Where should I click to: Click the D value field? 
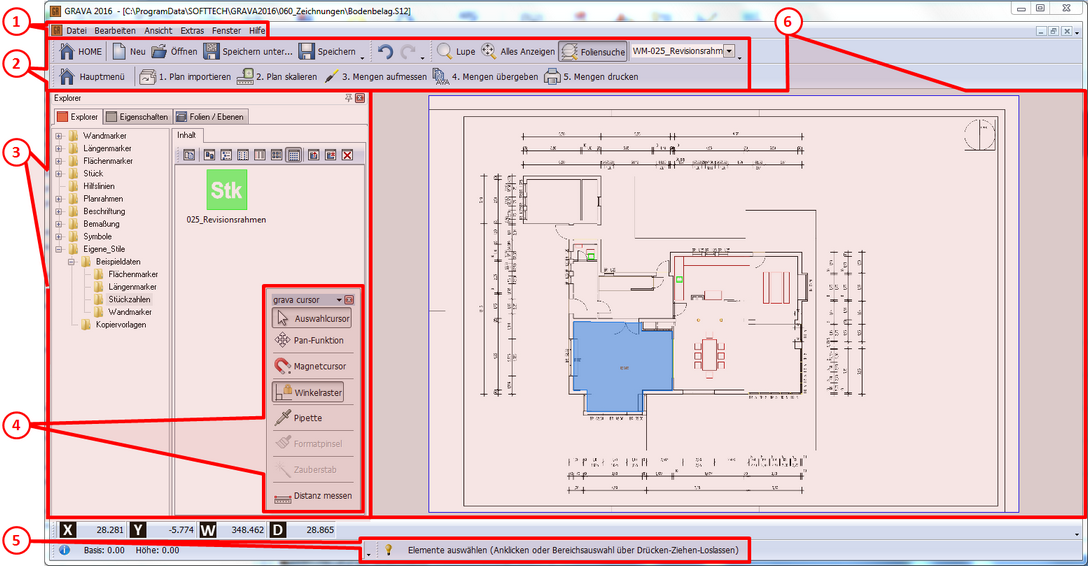312,530
